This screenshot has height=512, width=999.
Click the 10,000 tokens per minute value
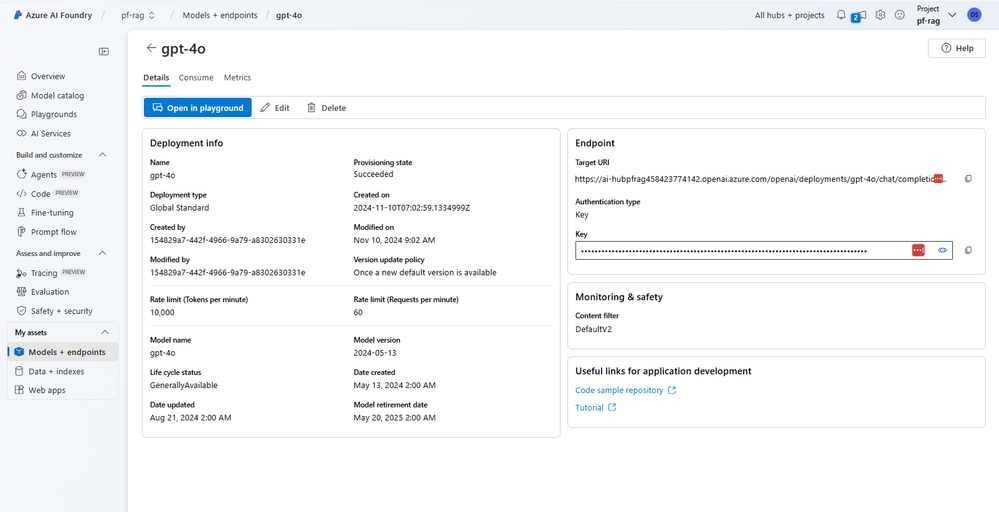(x=162, y=313)
